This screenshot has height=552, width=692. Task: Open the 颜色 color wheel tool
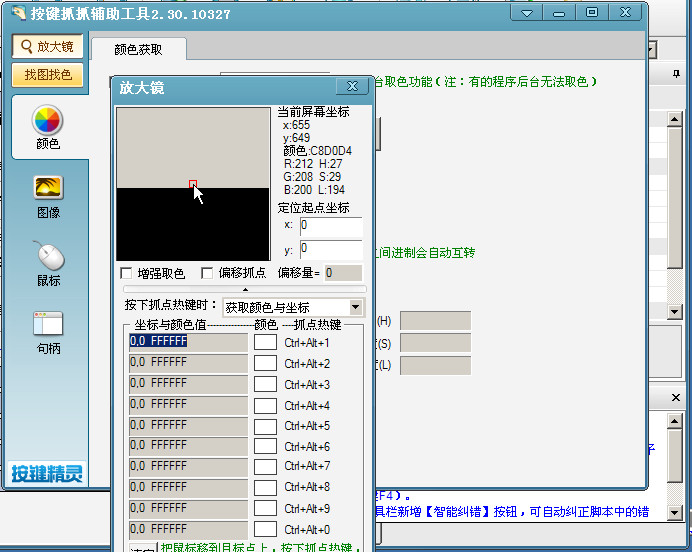click(48, 127)
